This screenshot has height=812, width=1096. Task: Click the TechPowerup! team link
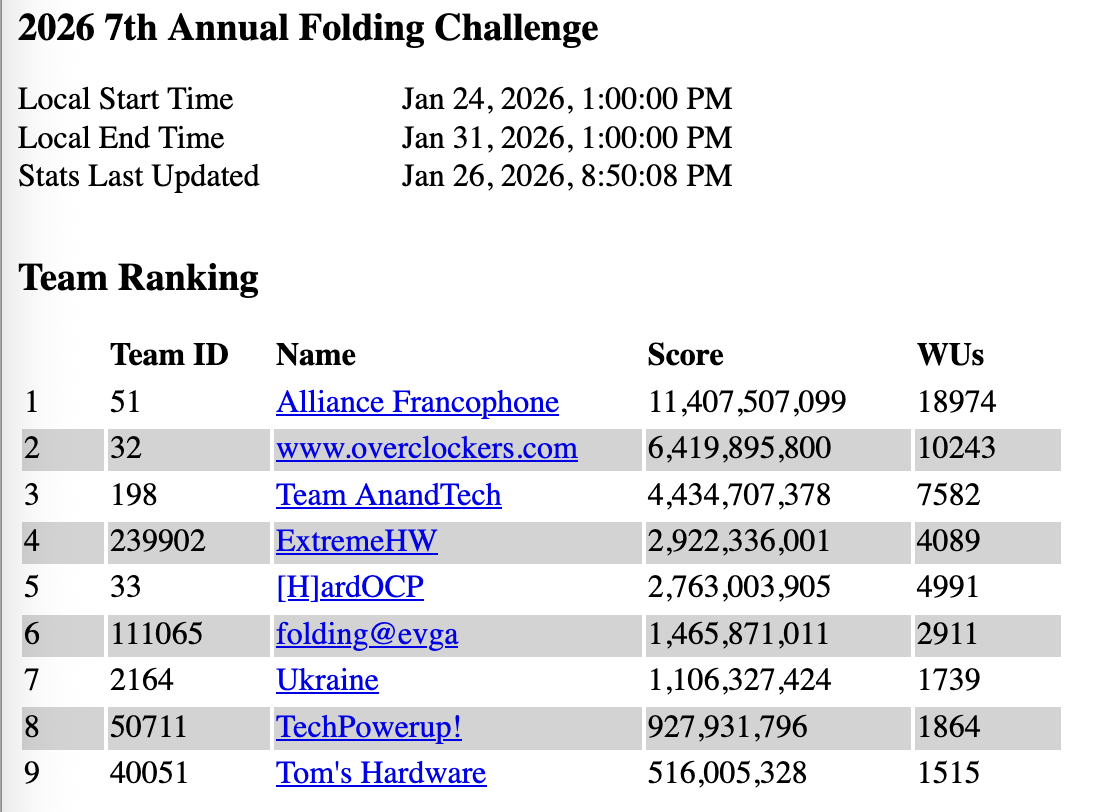click(x=369, y=726)
